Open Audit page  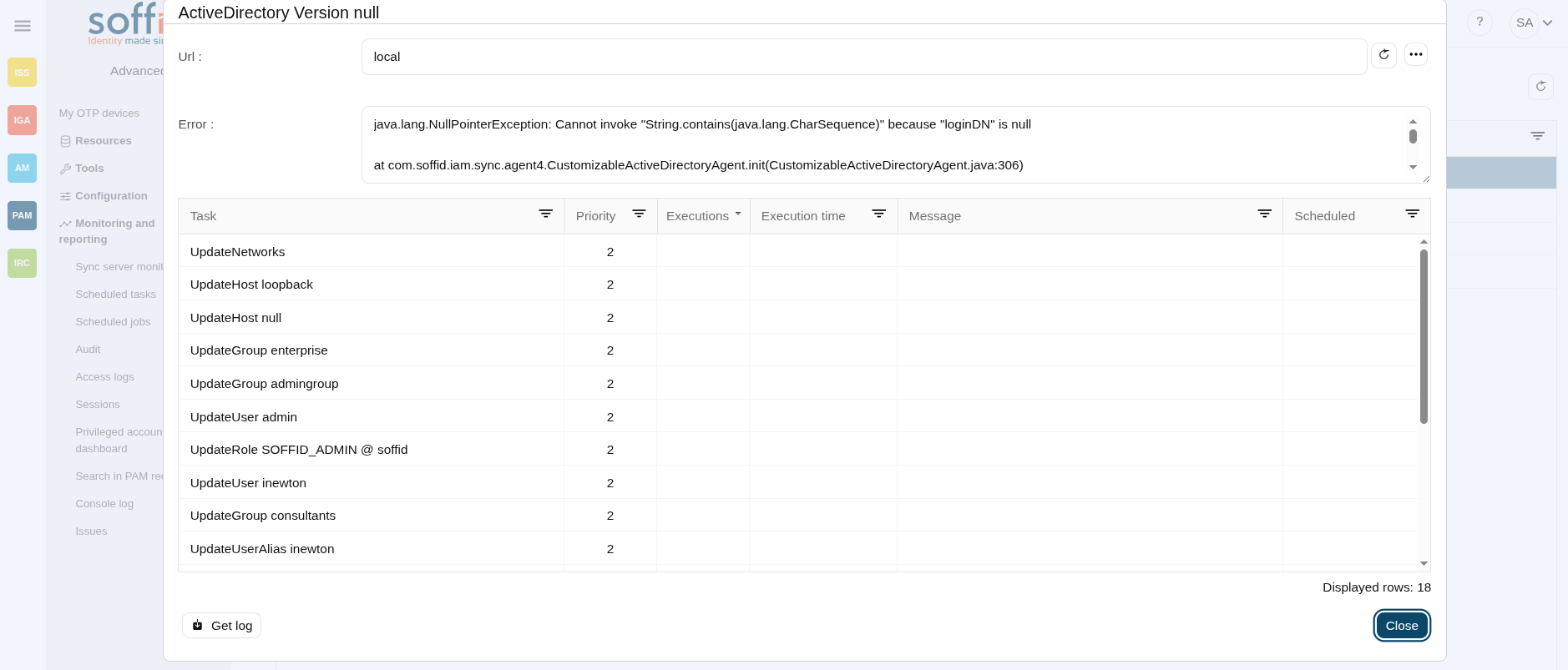[88, 350]
